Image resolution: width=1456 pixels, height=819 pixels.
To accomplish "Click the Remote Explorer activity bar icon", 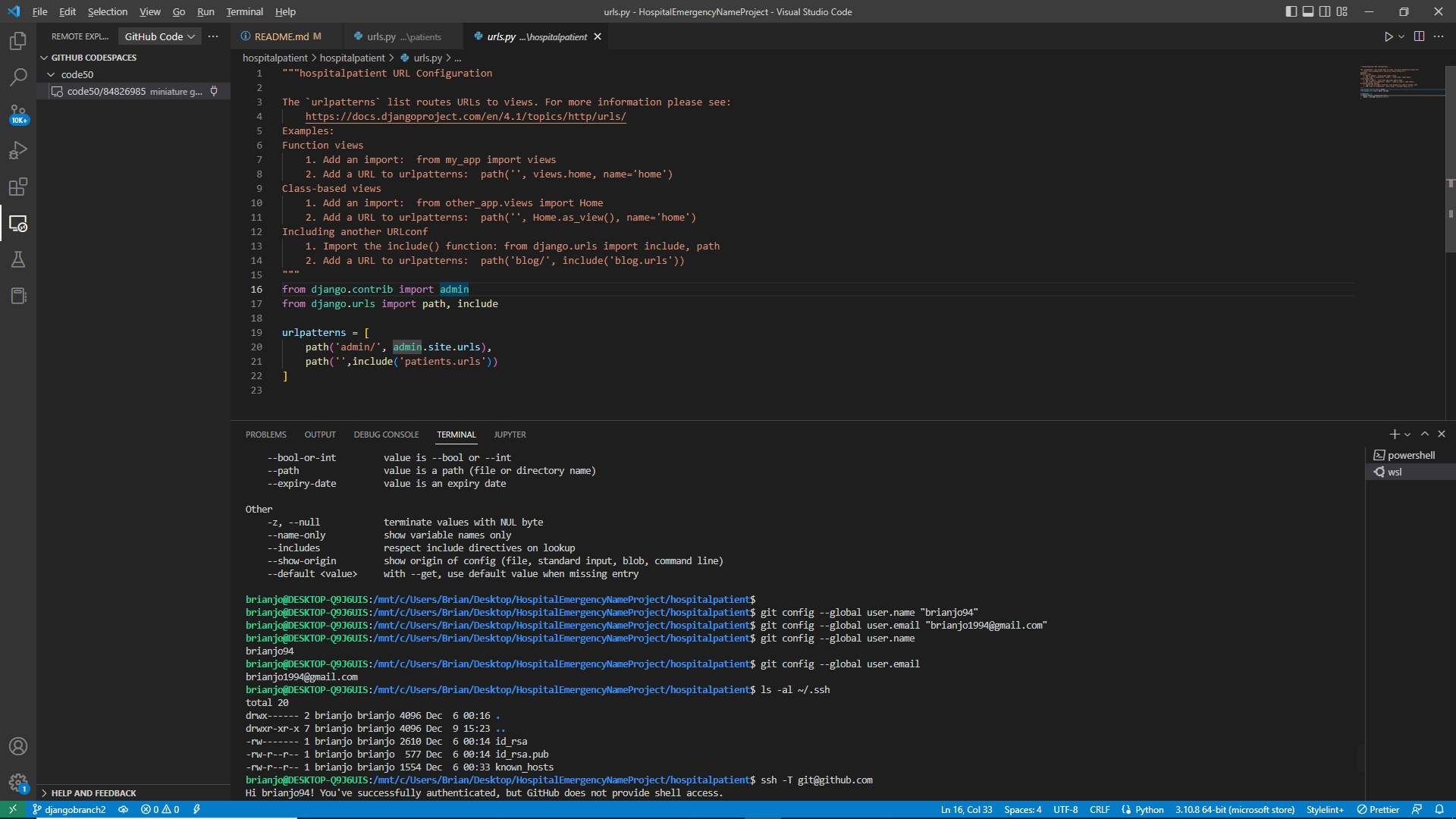I will (x=18, y=224).
